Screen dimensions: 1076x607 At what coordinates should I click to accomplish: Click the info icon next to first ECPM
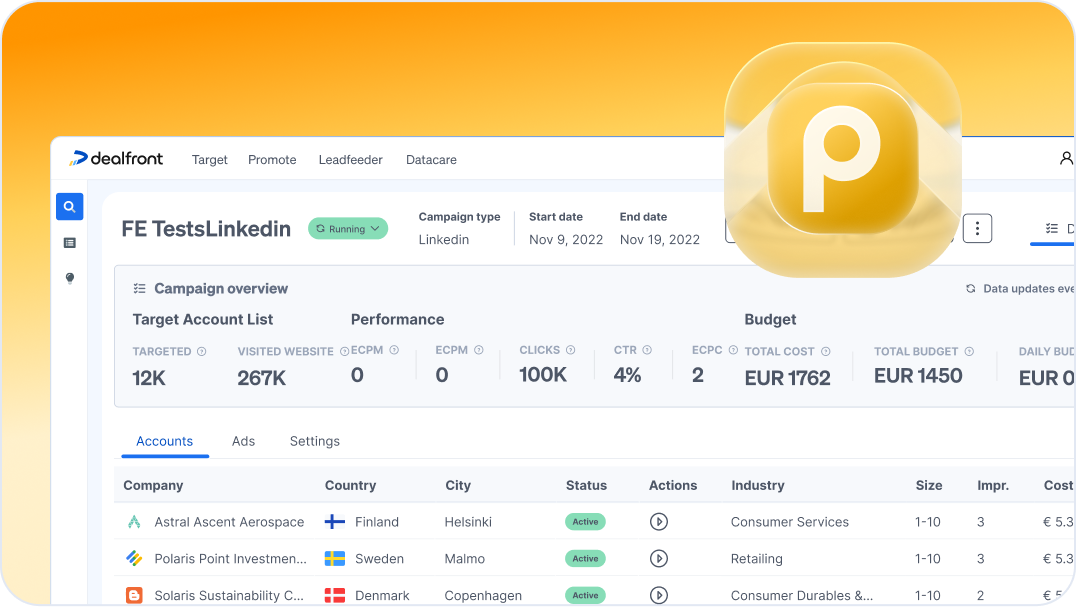point(394,350)
